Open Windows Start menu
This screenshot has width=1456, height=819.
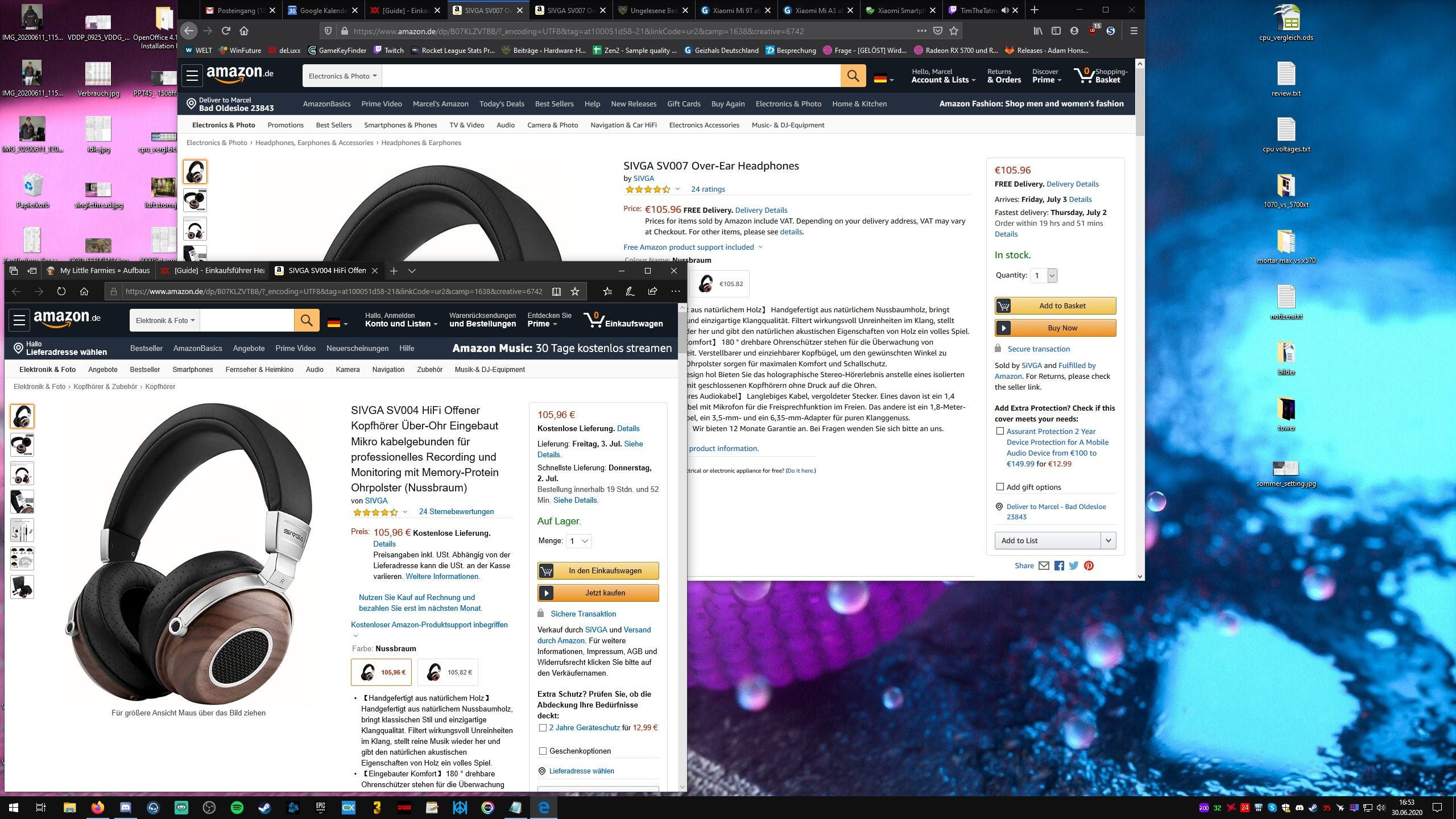pos(14,807)
